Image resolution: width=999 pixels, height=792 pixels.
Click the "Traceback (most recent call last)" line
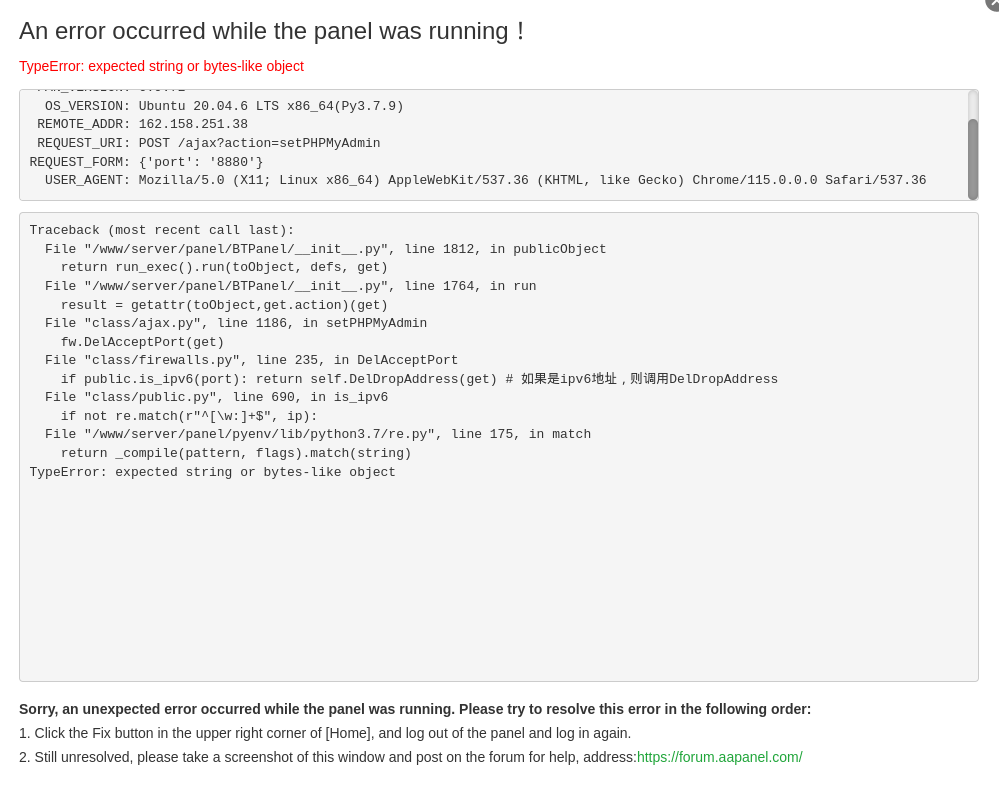[162, 231]
